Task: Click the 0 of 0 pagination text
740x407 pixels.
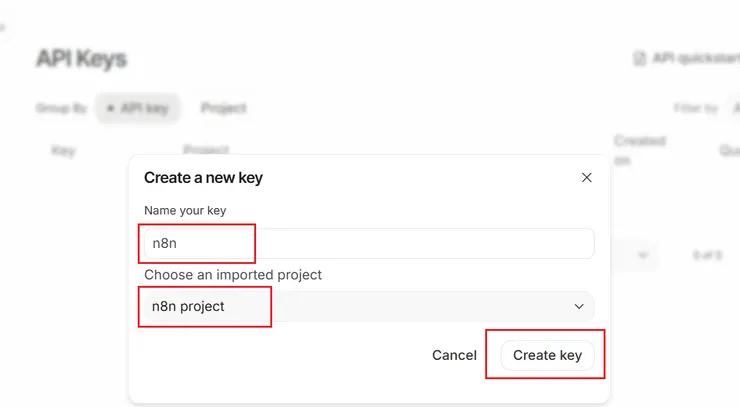Action: pos(706,256)
